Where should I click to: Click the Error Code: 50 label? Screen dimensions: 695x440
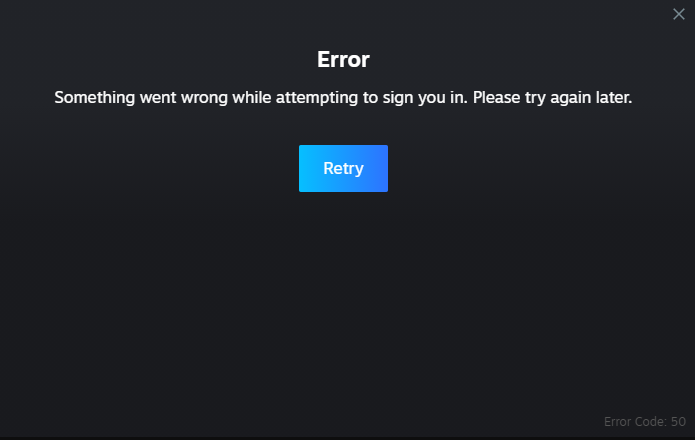pos(644,421)
